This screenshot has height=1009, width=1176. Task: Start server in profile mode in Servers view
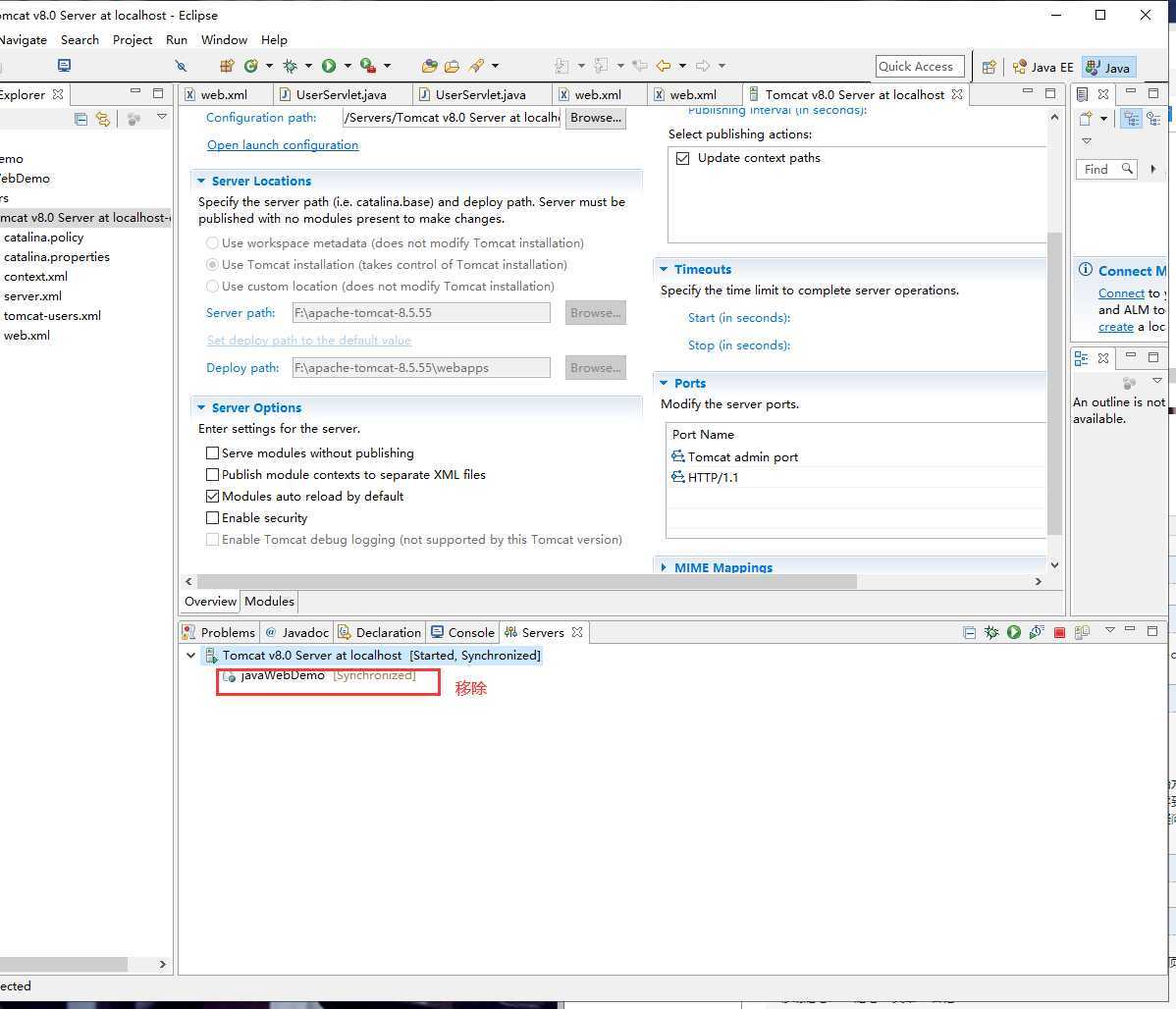point(1037,632)
